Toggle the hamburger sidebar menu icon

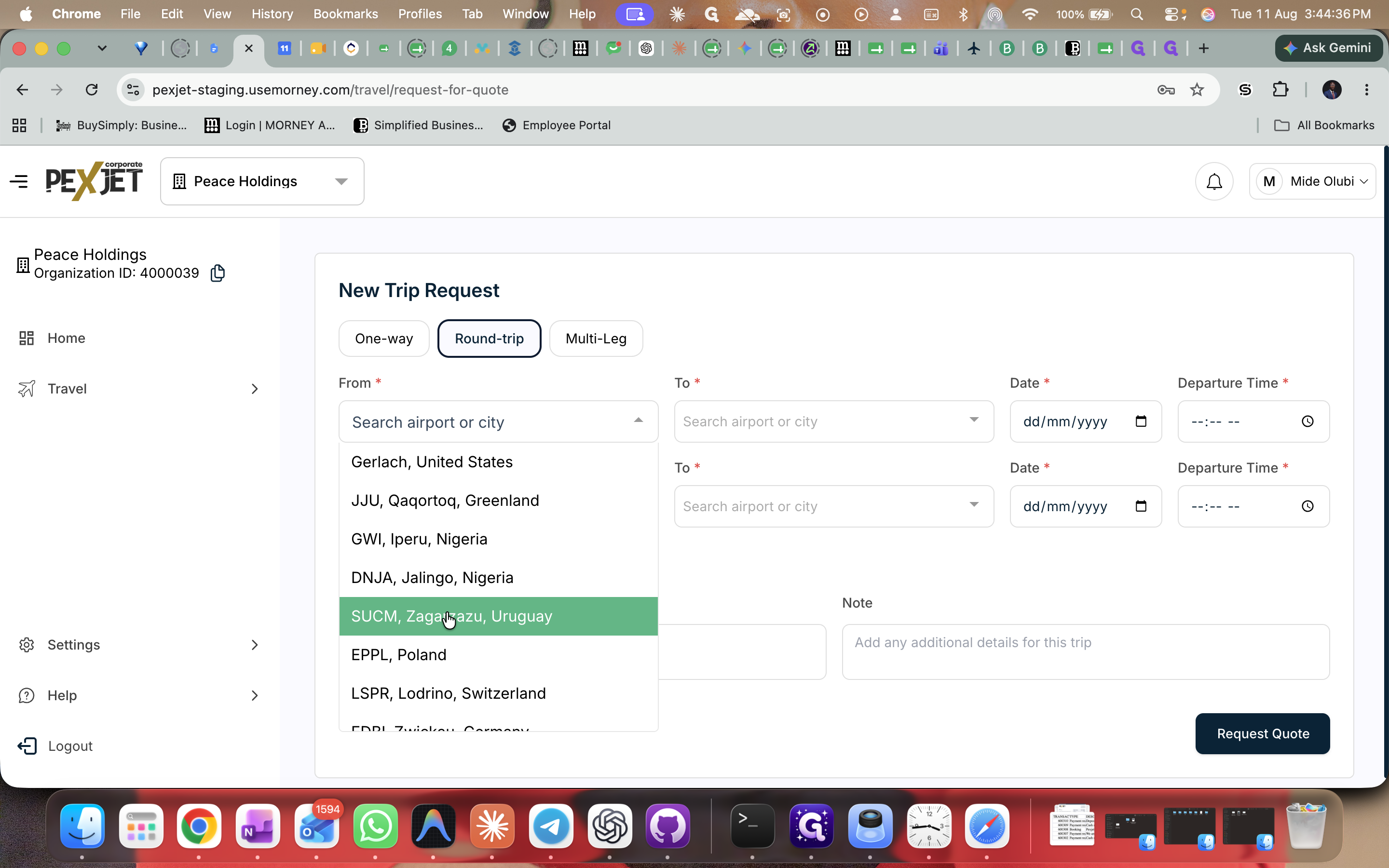point(19,181)
